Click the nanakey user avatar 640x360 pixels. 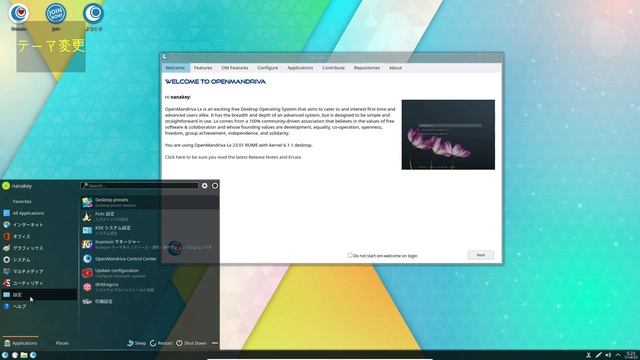point(6,186)
